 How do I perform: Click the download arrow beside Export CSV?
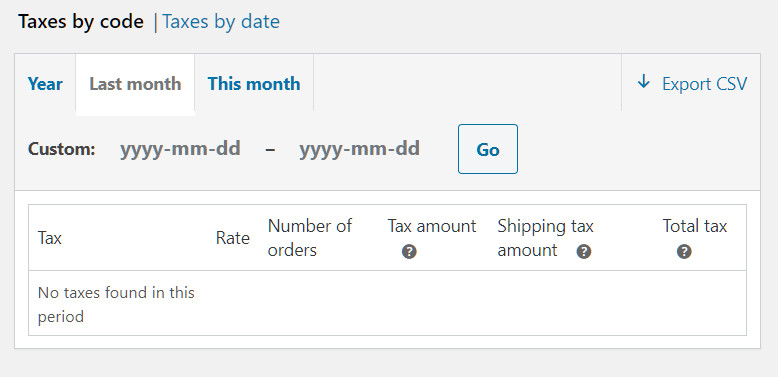click(x=644, y=81)
